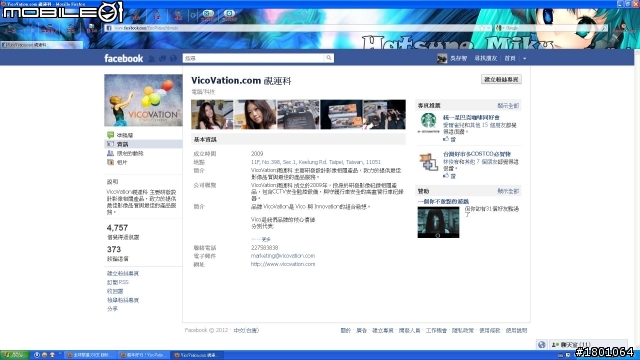Open the chat bar at bottom right

[588, 344]
